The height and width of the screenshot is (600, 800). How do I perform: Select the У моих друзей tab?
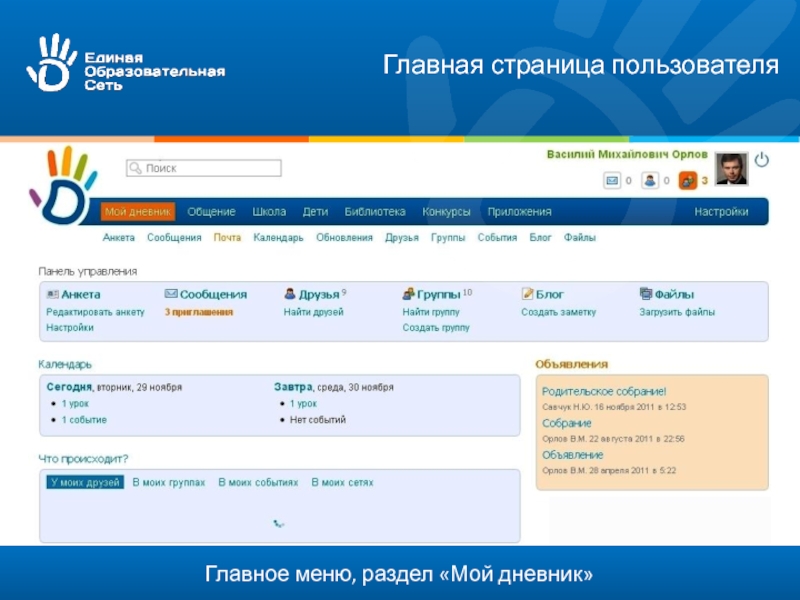coord(85,482)
